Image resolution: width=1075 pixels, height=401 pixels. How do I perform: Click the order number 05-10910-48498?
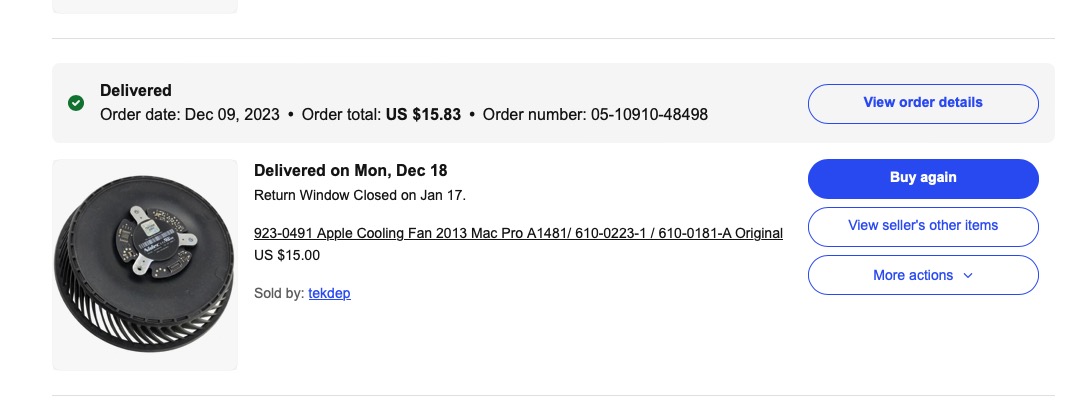tap(649, 115)
